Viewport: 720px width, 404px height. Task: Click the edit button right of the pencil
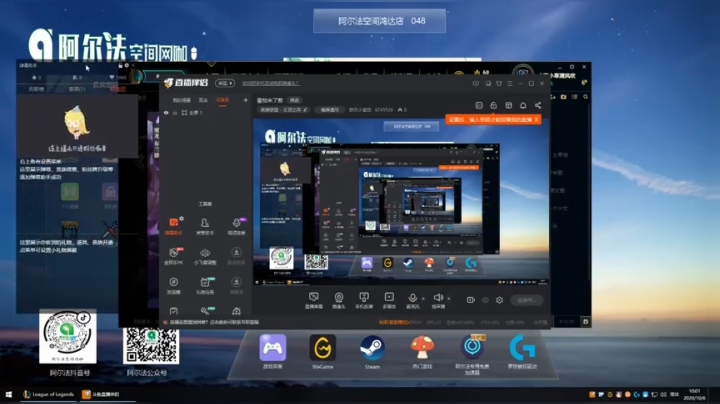pyautogui.click(x=329, y=110)
